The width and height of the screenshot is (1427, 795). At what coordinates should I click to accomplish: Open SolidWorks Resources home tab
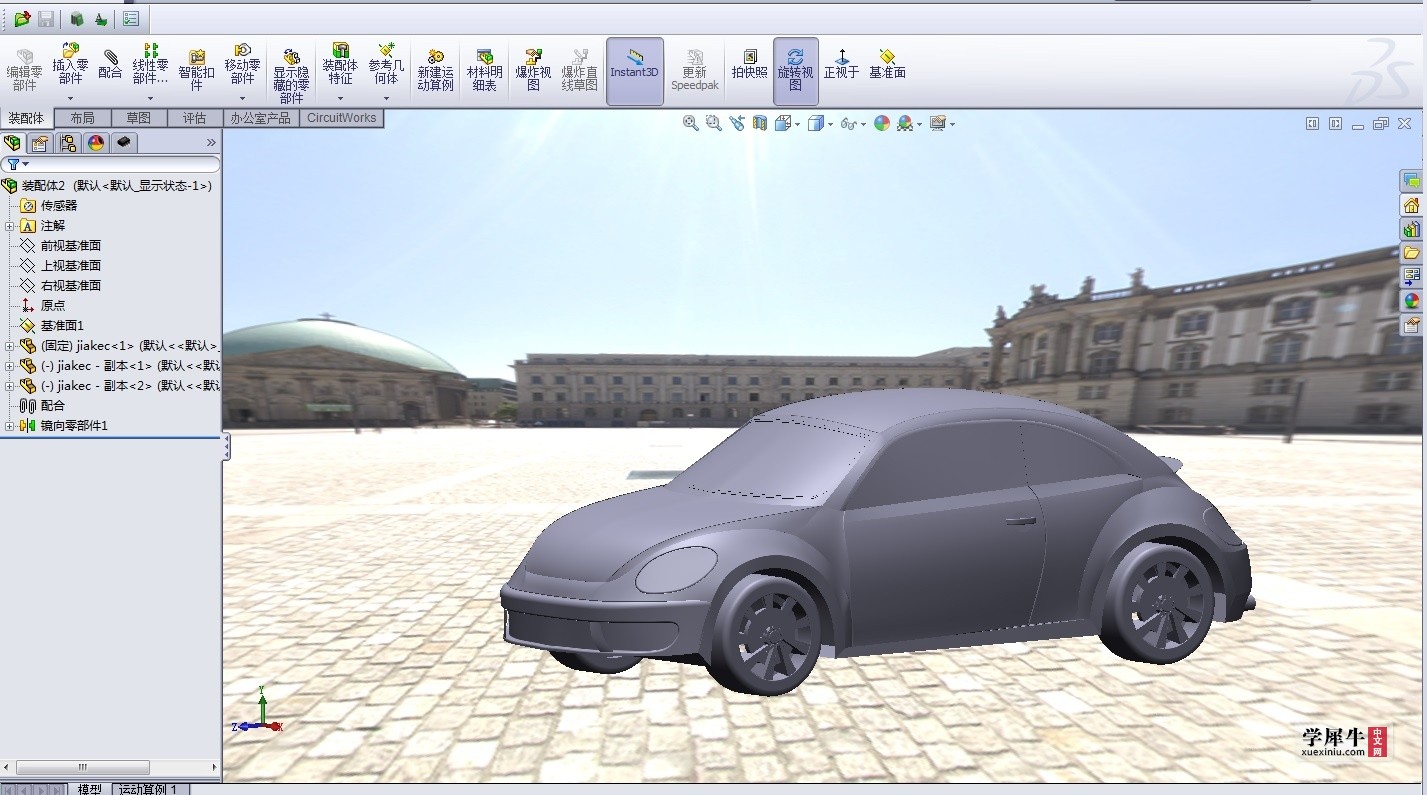[x=1412, y=205]
